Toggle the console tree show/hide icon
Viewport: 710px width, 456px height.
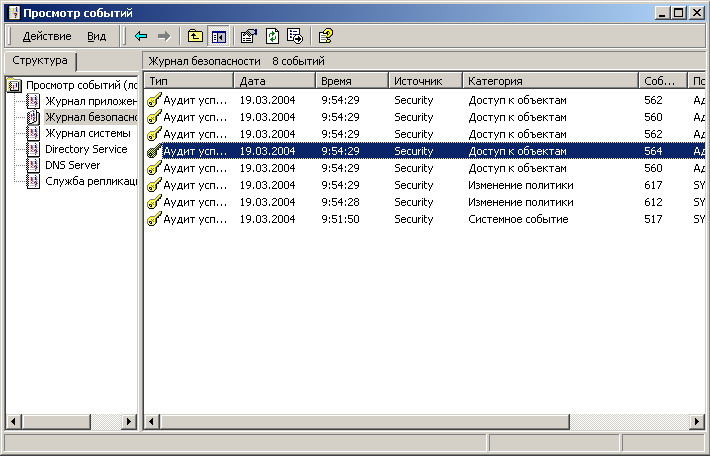tap(219, 36)
